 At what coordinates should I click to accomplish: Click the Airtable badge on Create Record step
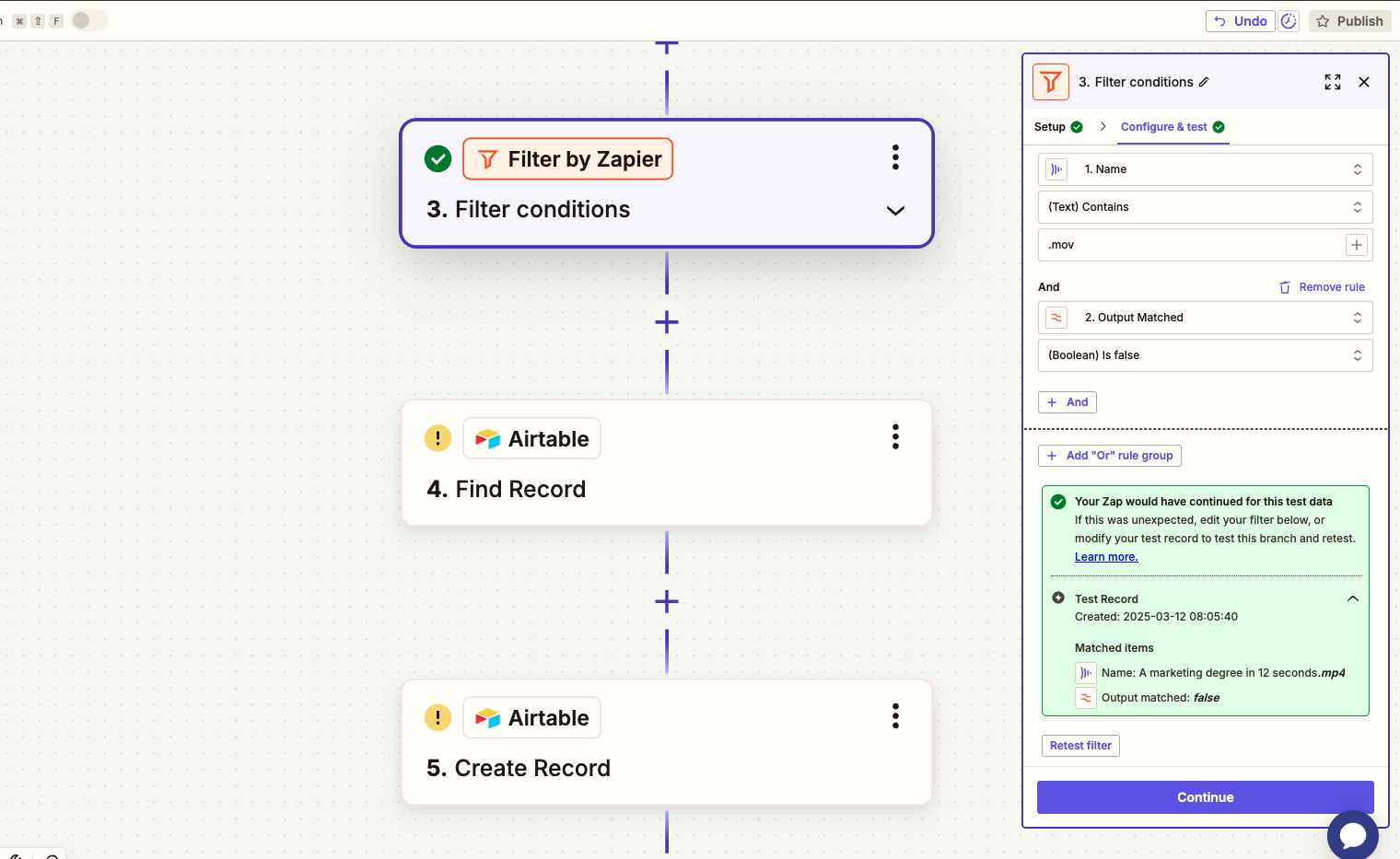pos(531,717)
